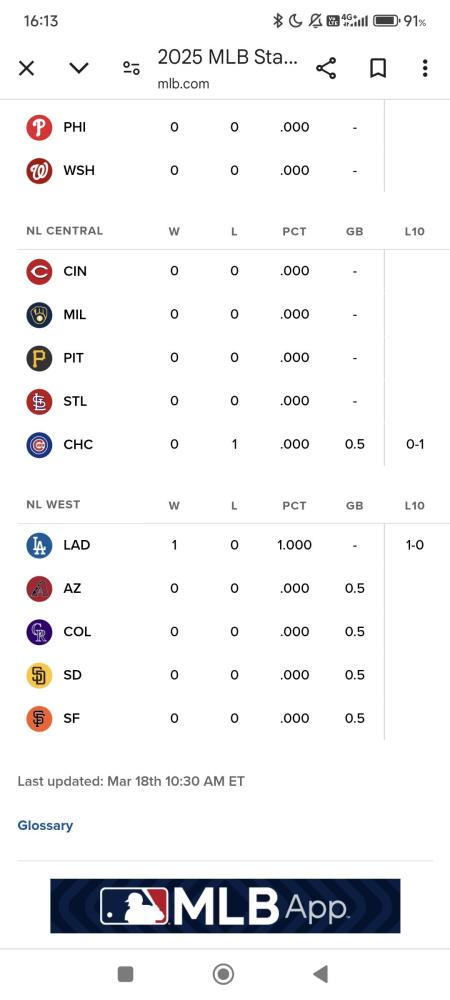Expand the tab minimize chevron
The height and width of the screenshot is (1000, 450).
pos(79,68)
